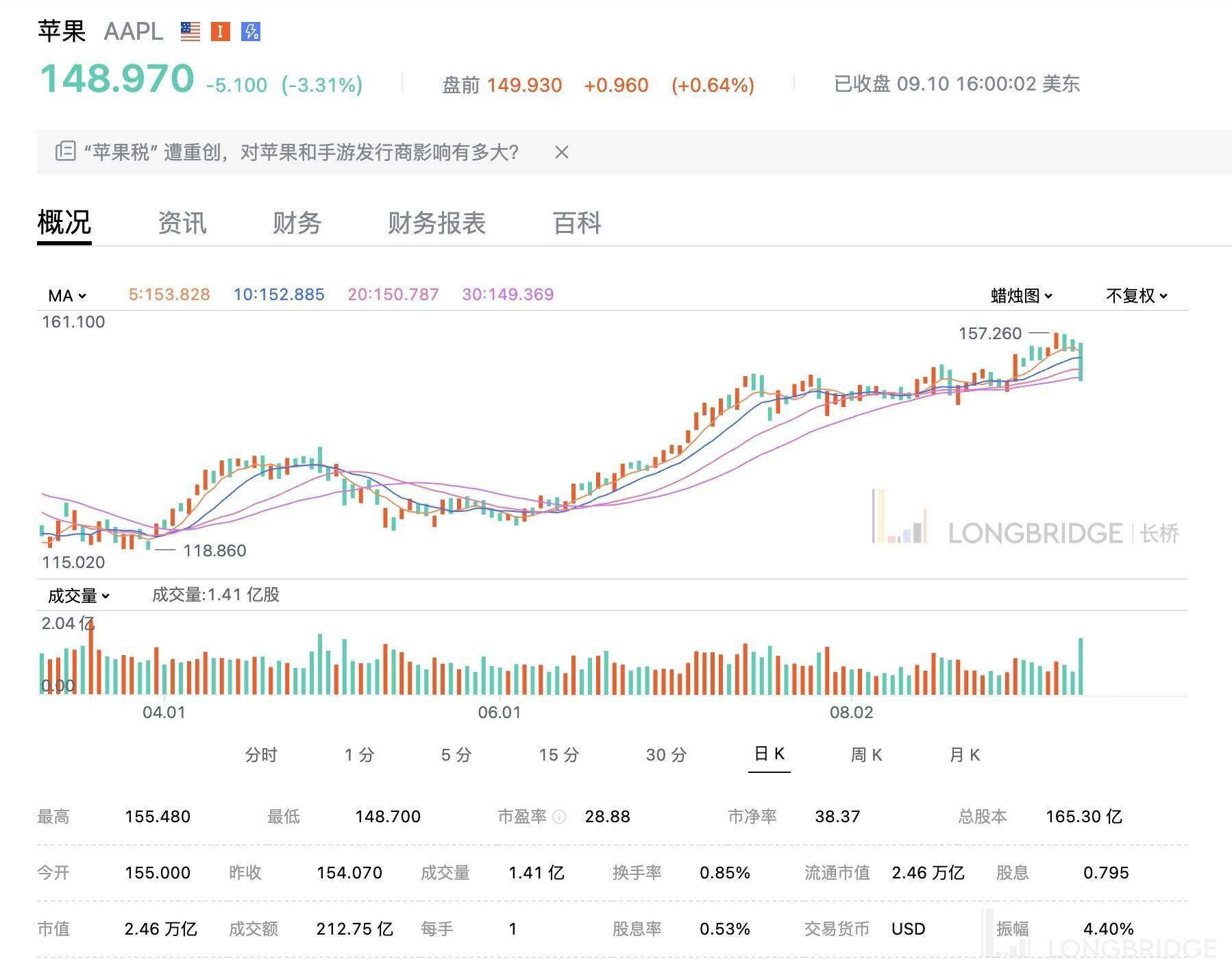Click the 08.02 date axis label

(852, 712)
